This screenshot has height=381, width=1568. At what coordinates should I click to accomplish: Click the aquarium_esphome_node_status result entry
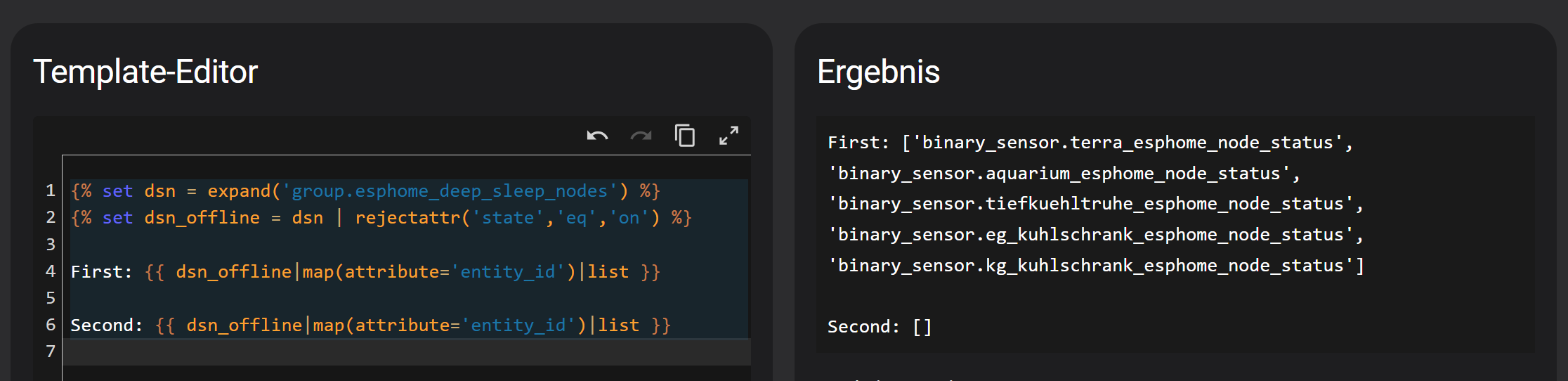[x=1061, y=174]
